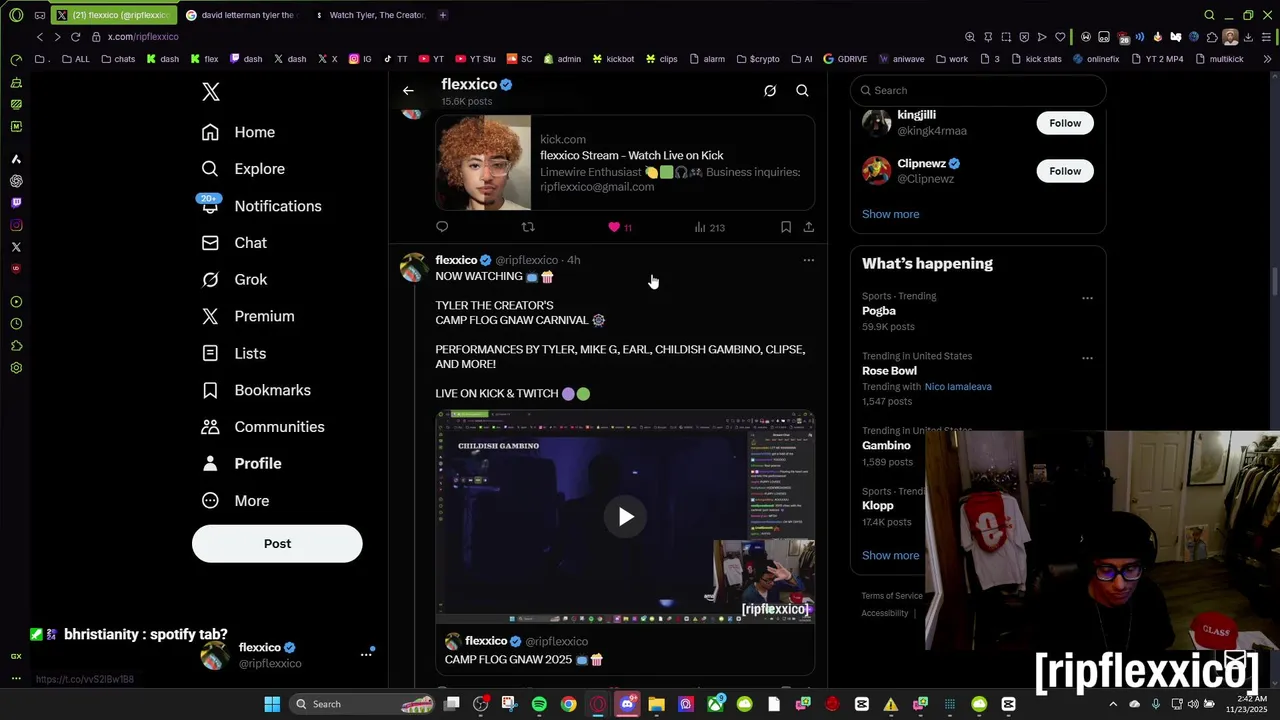1280x720 pixels.
Task: Open the $crypto bookmarks folder
Action: click(x=757, y=59)
